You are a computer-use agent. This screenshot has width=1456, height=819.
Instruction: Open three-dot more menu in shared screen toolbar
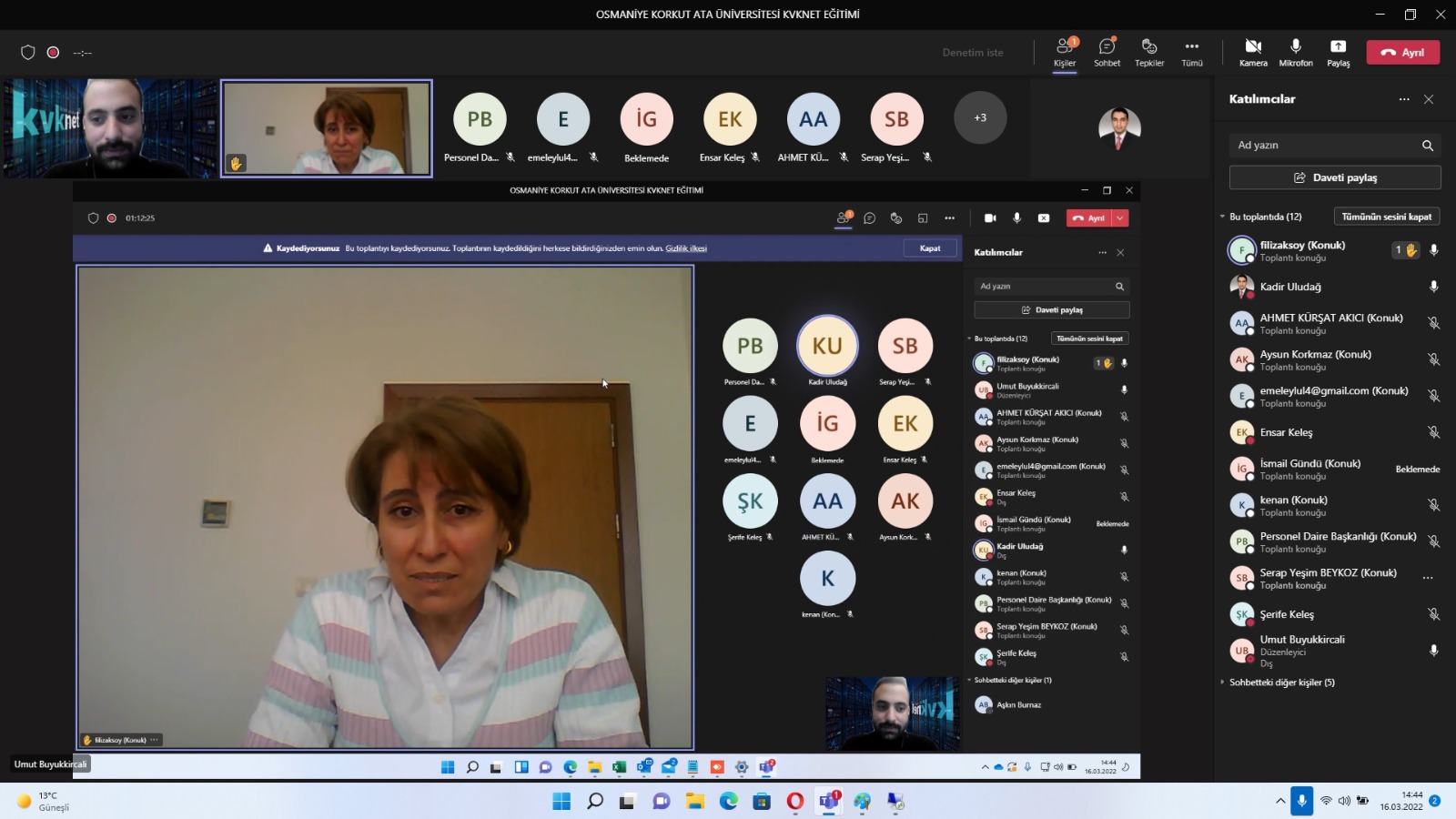point(949,218)
